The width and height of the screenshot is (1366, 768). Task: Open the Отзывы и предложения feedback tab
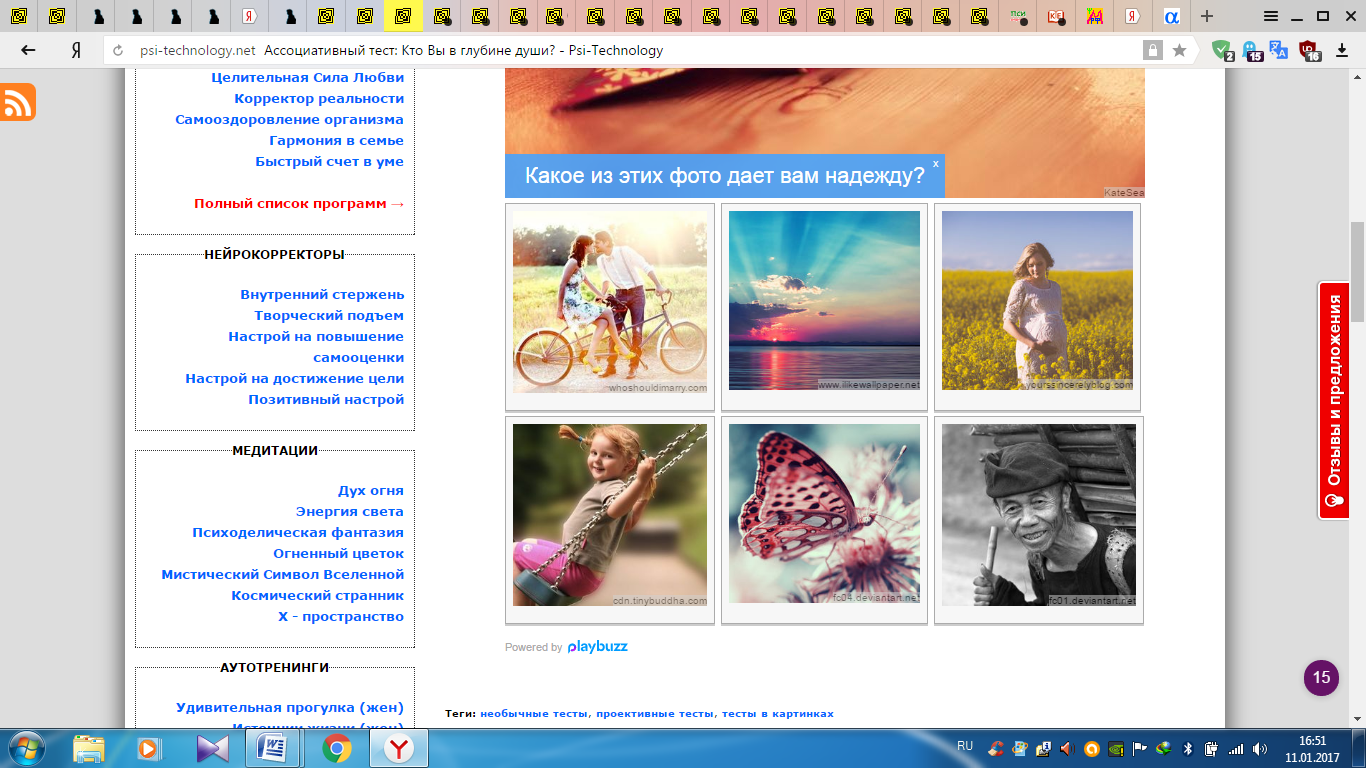tap(1334, 400)
